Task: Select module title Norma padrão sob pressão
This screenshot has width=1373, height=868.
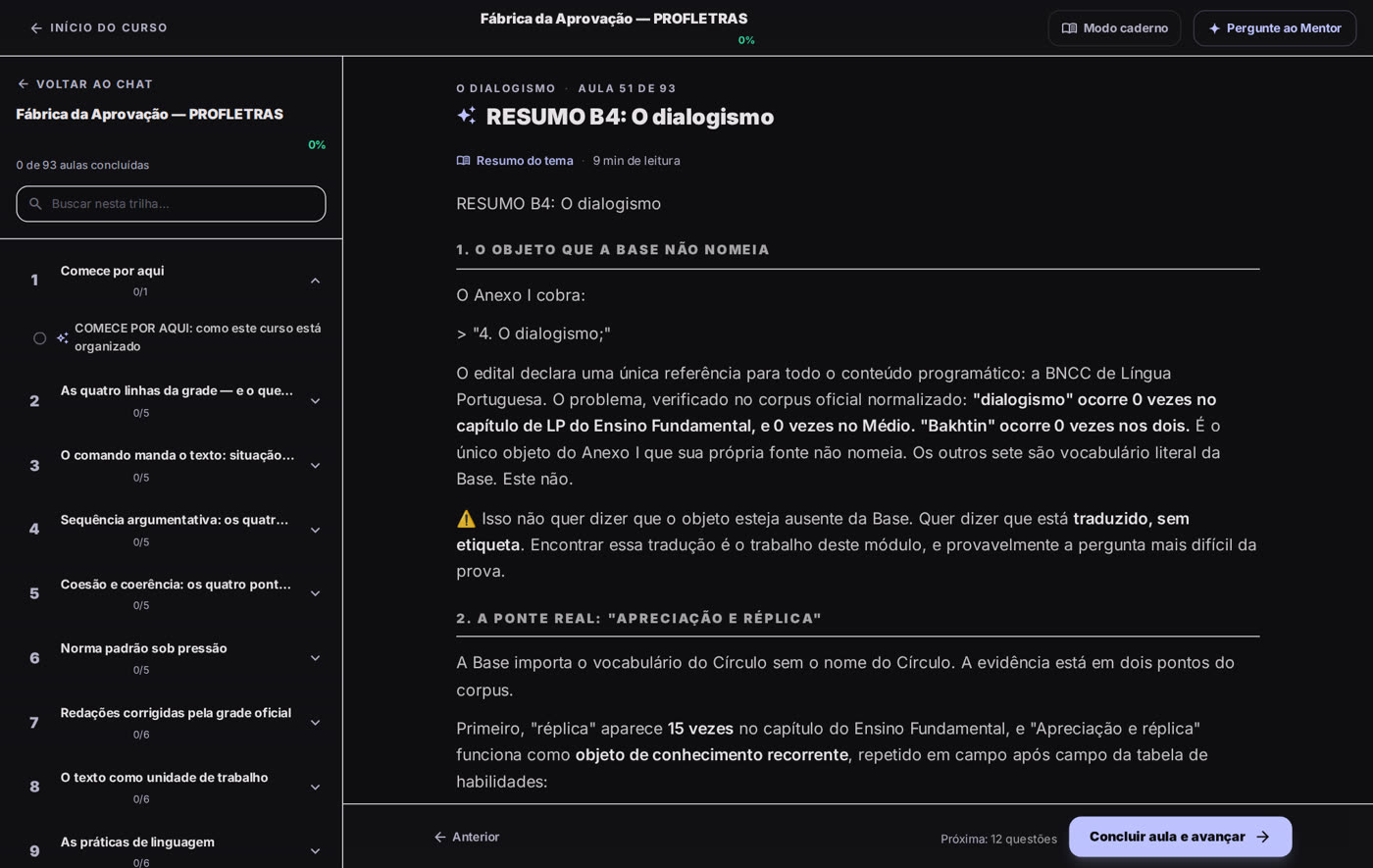Action: click(143, 648)
